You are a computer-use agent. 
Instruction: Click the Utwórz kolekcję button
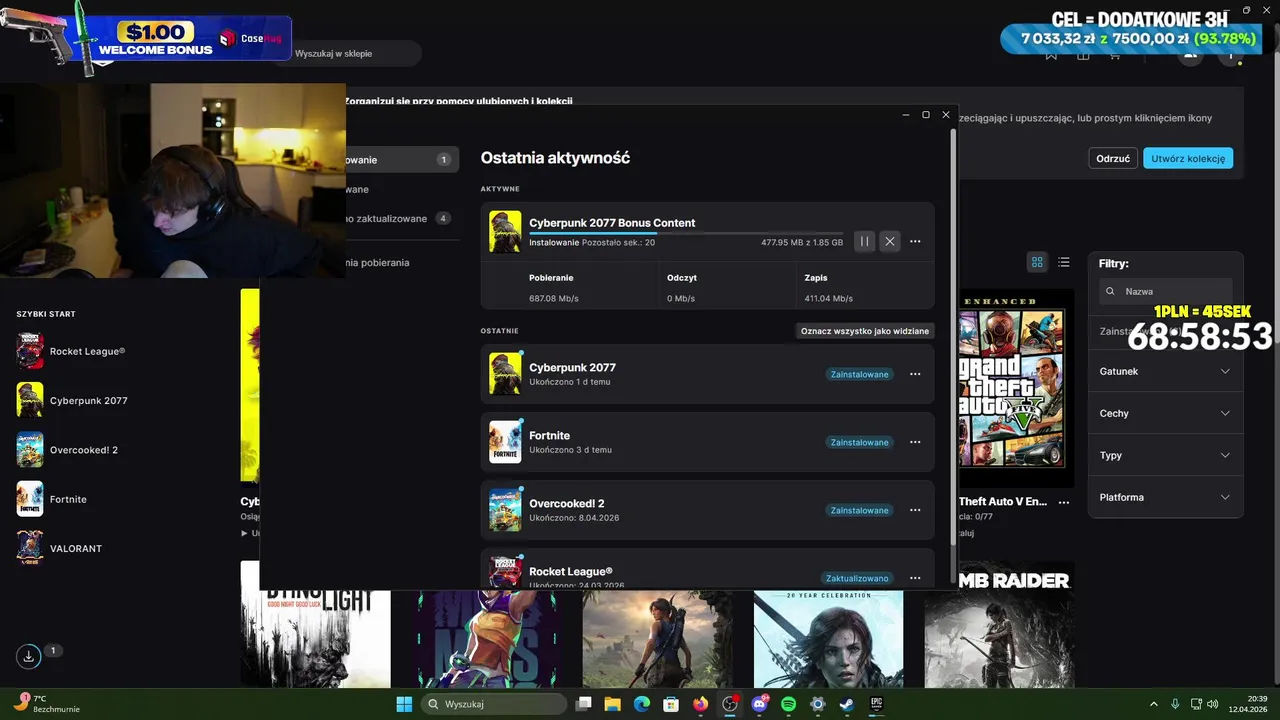(x=1188, y=158)
